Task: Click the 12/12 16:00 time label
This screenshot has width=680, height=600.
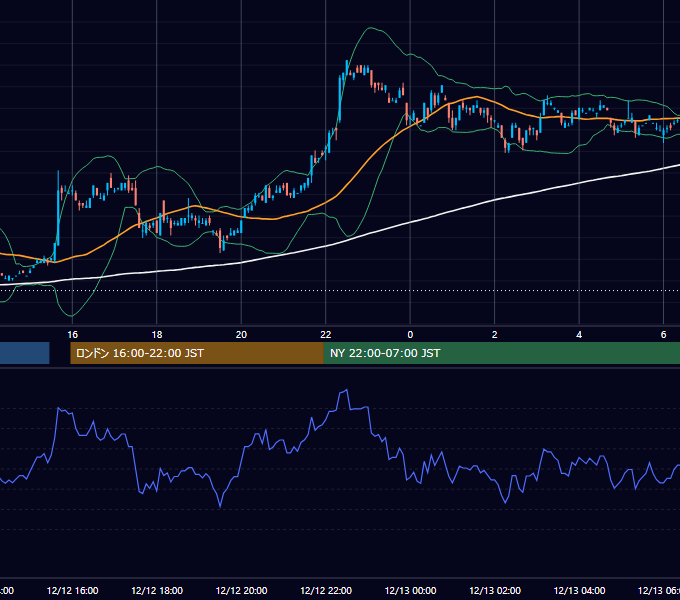Action: point(72,590)
